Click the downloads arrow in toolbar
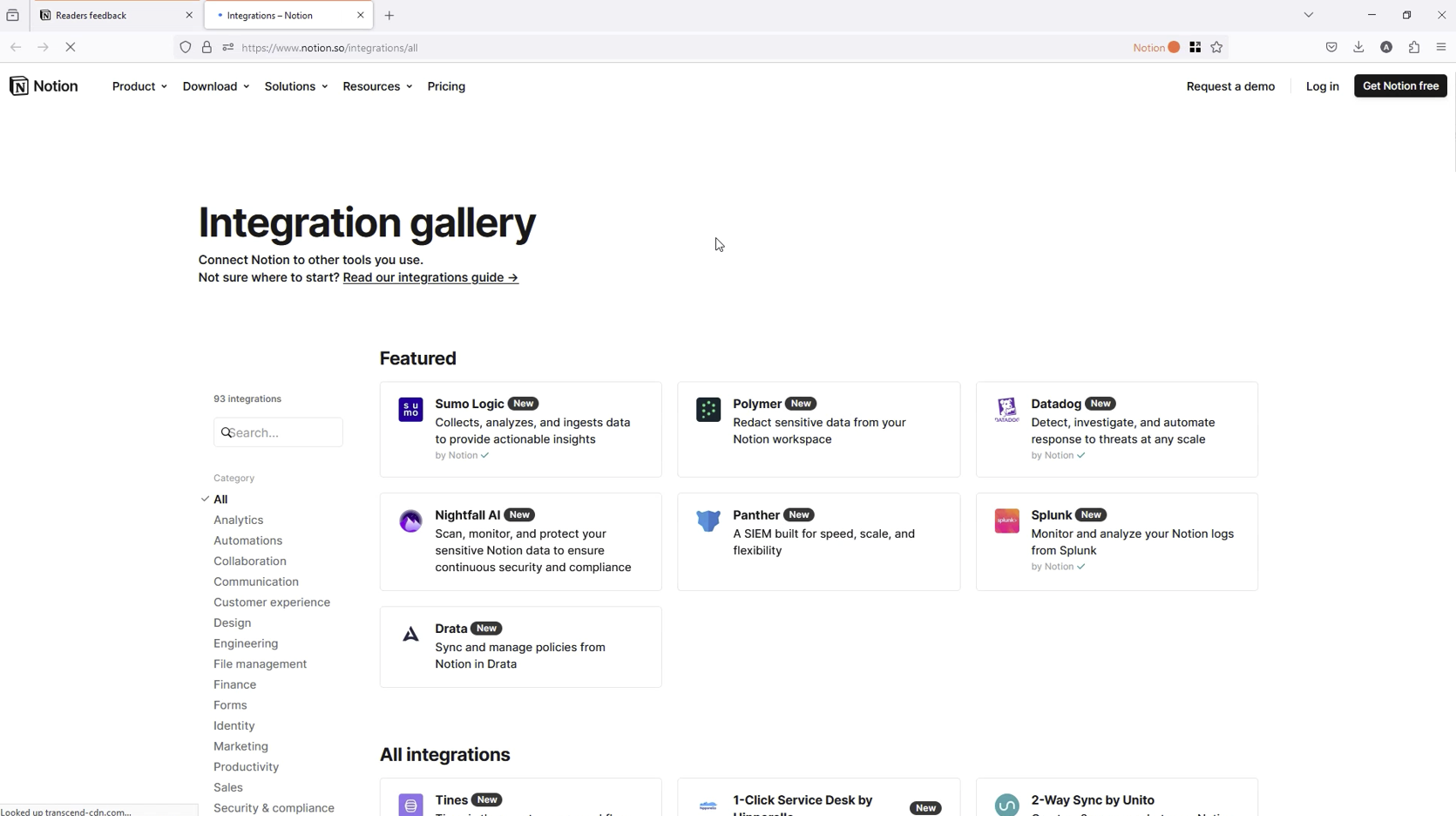 (1358, 48)
